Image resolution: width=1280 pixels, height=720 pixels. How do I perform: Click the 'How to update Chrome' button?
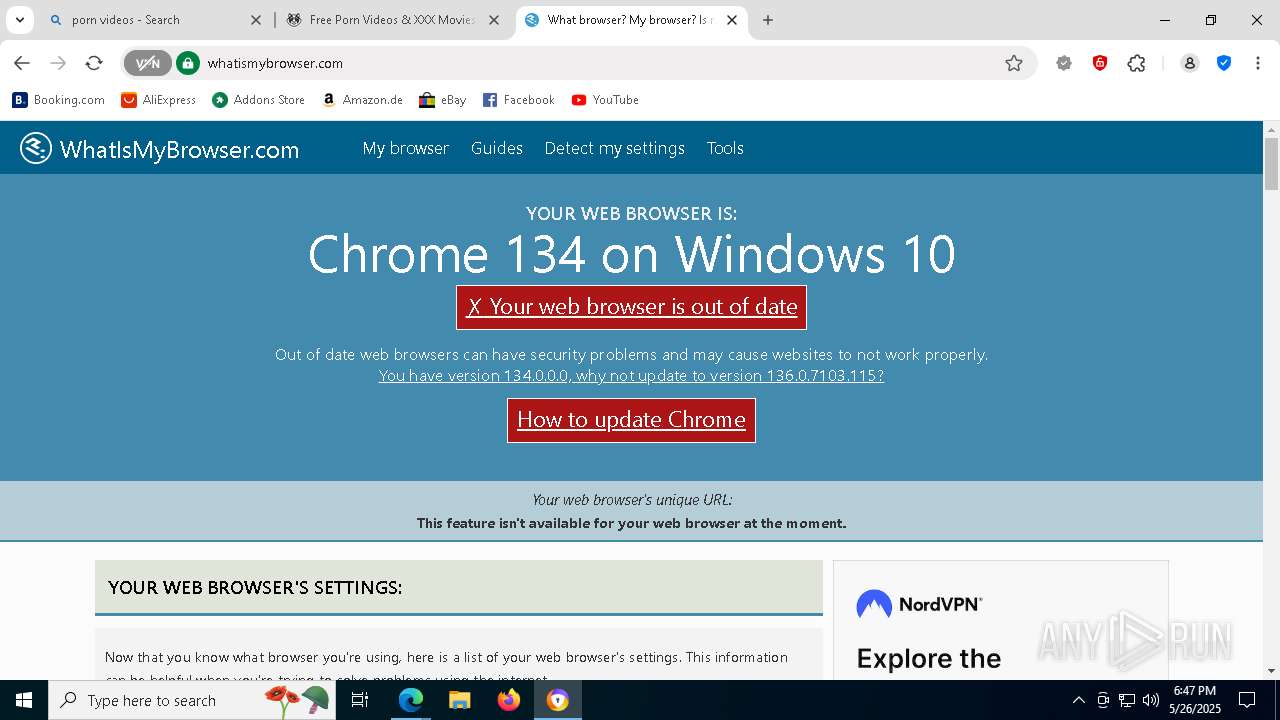(x=631, y=420)
